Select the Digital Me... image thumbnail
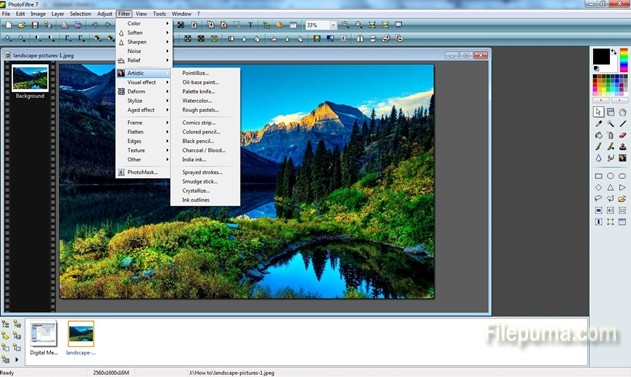This screenshot has width=631, height=377. tap(44, 334)
